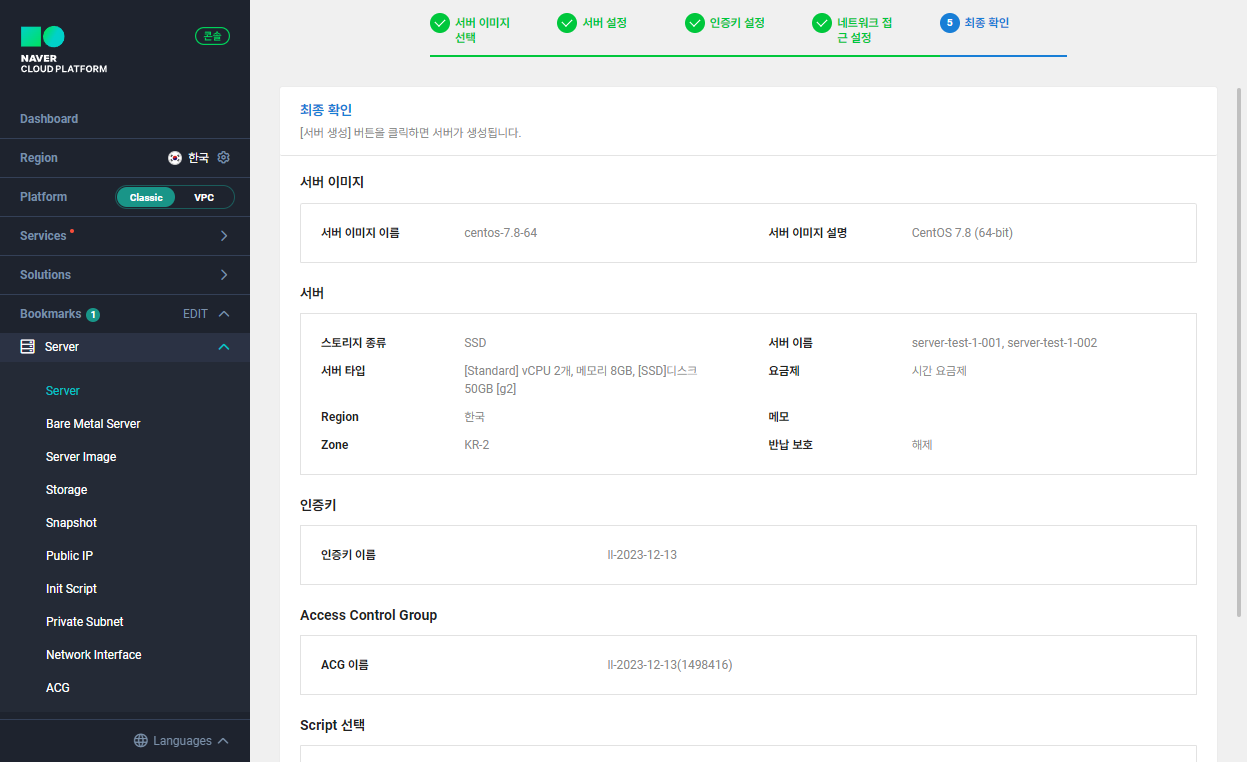Click the blue step 5 badge on 최종 확인

[x=951, y=22]
